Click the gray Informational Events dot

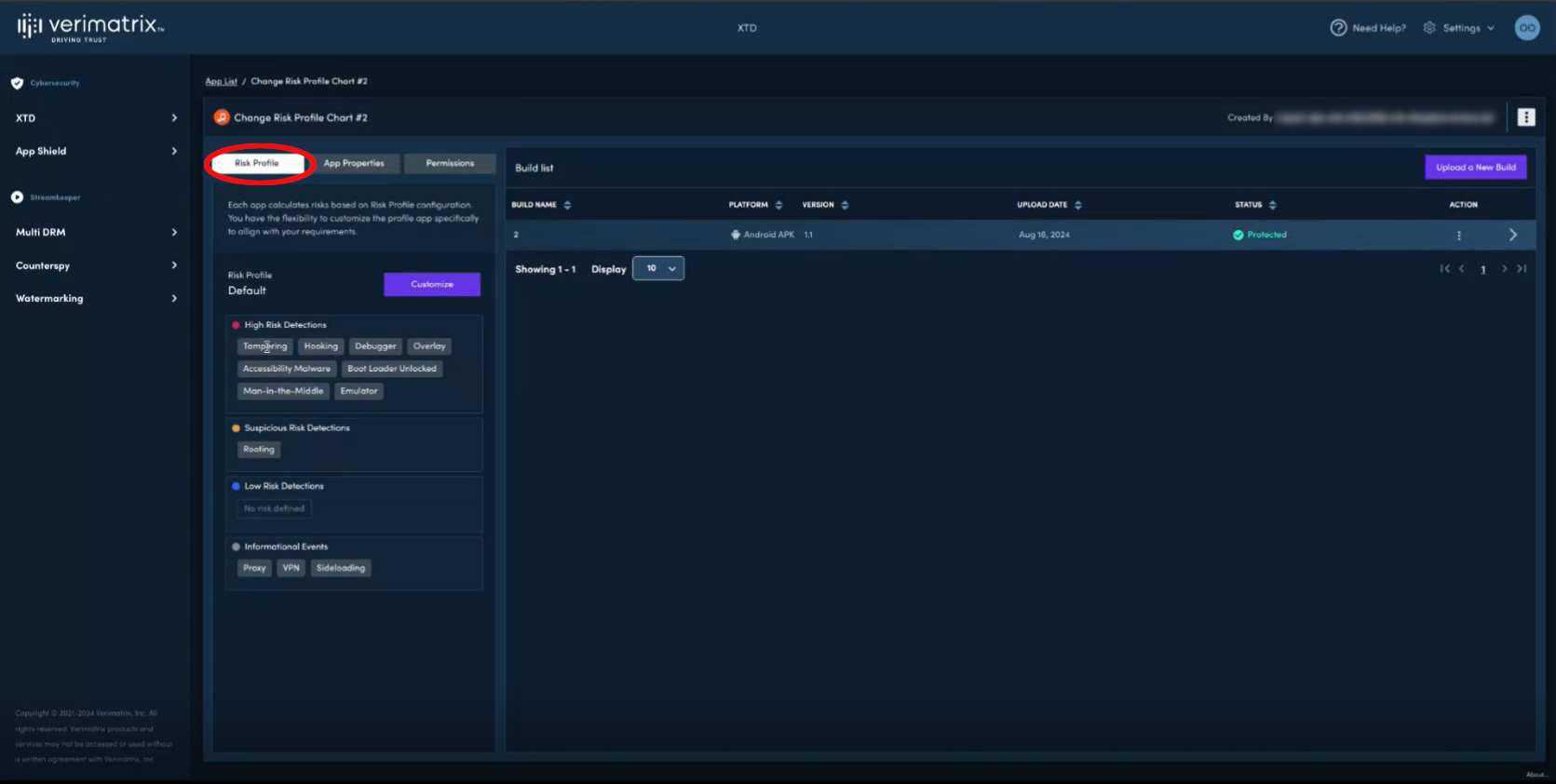click(x=236, y=547)
